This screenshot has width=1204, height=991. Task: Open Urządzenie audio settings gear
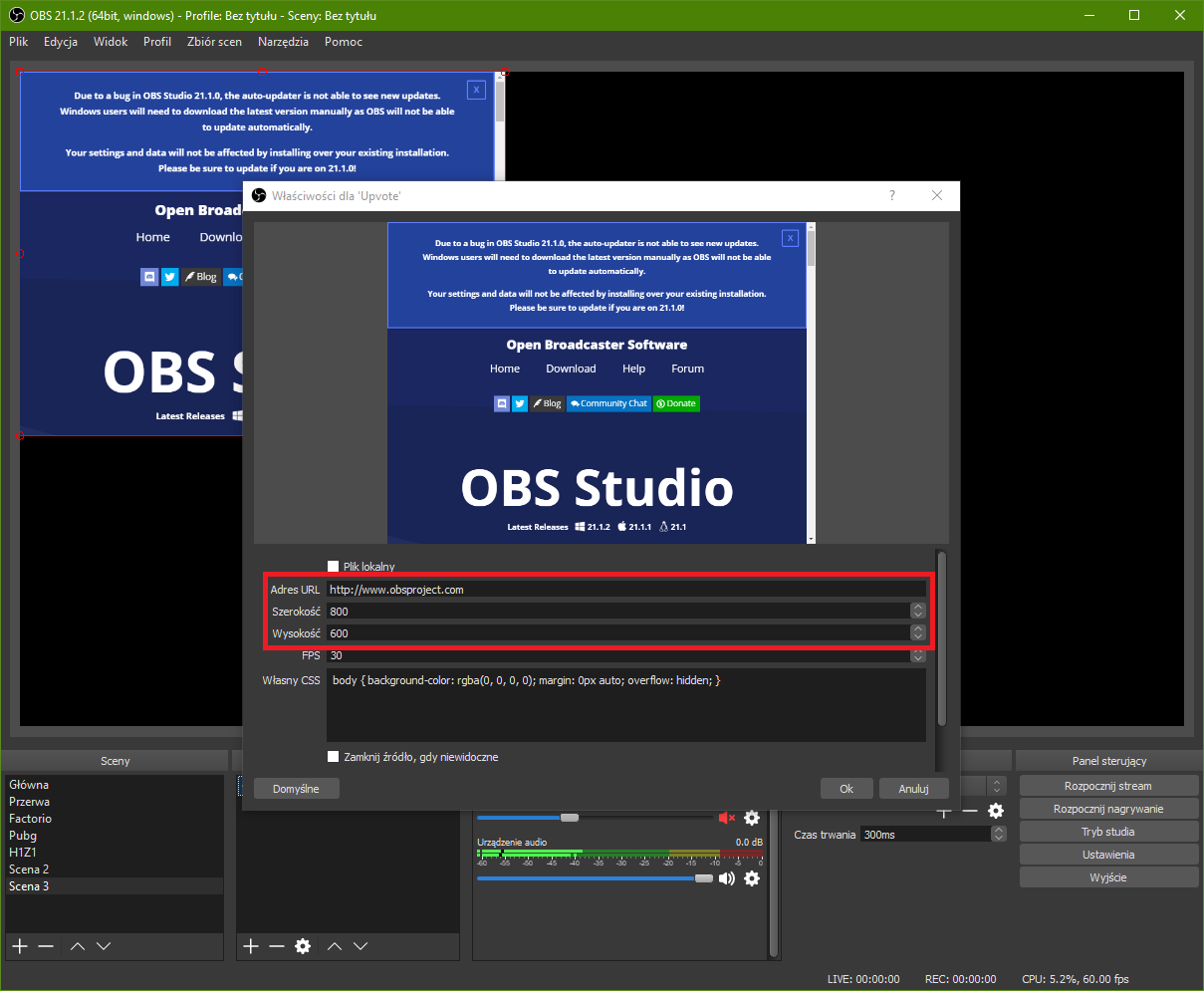click(752, 878)
